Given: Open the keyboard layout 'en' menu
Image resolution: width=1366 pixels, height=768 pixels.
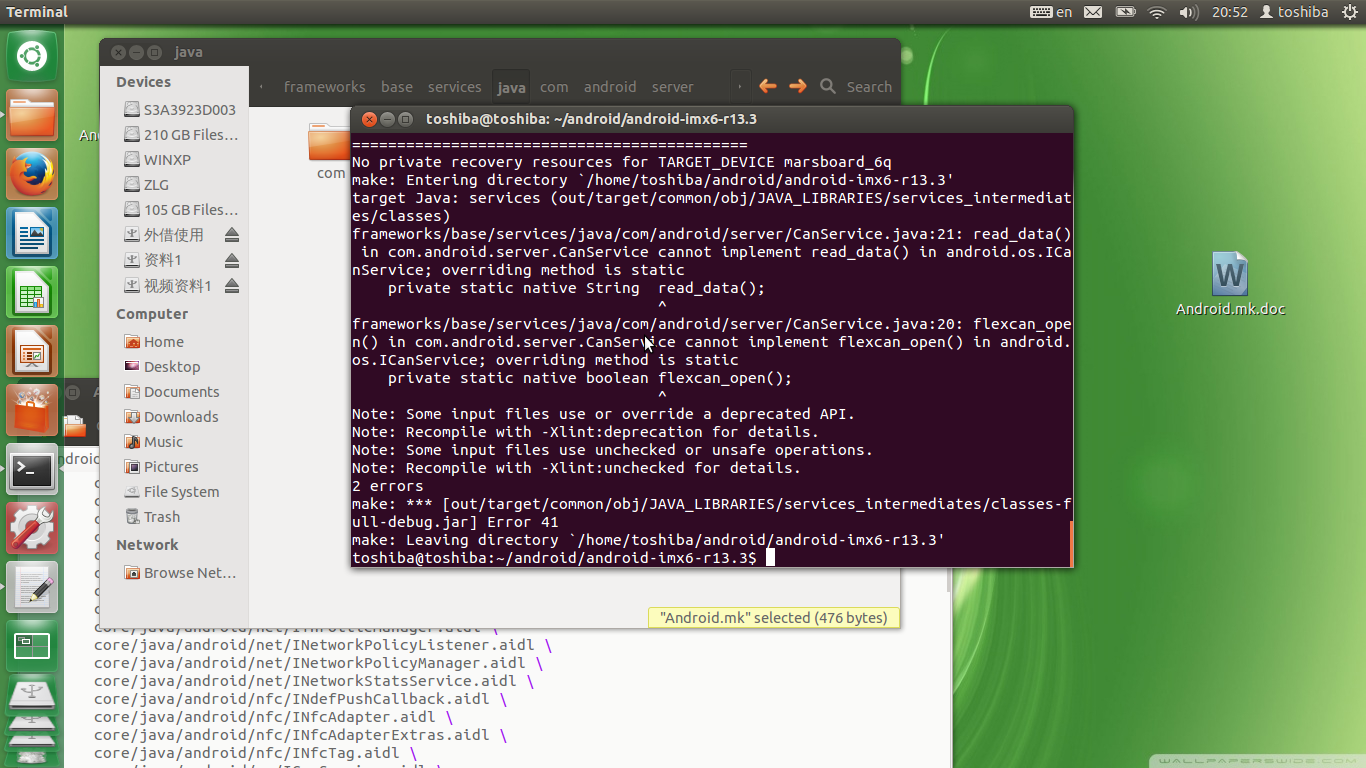Looking at the screenshot, I should (1051, 12).
